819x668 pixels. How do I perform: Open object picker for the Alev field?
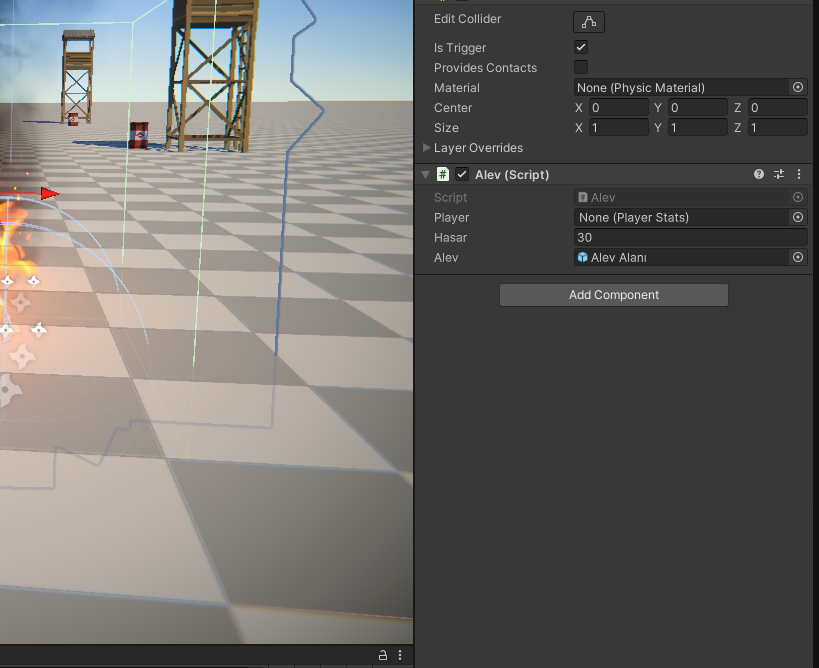point(798,258)
